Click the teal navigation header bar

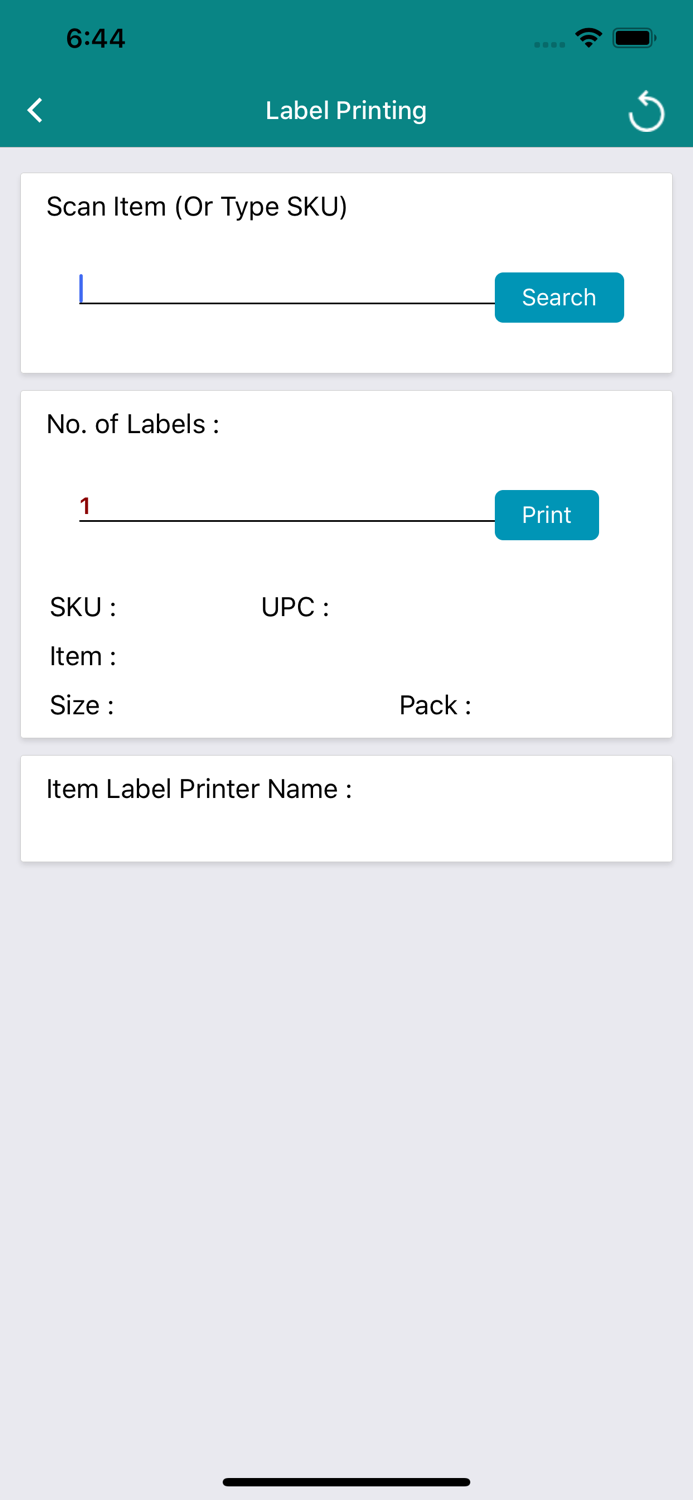pos(346,110)
